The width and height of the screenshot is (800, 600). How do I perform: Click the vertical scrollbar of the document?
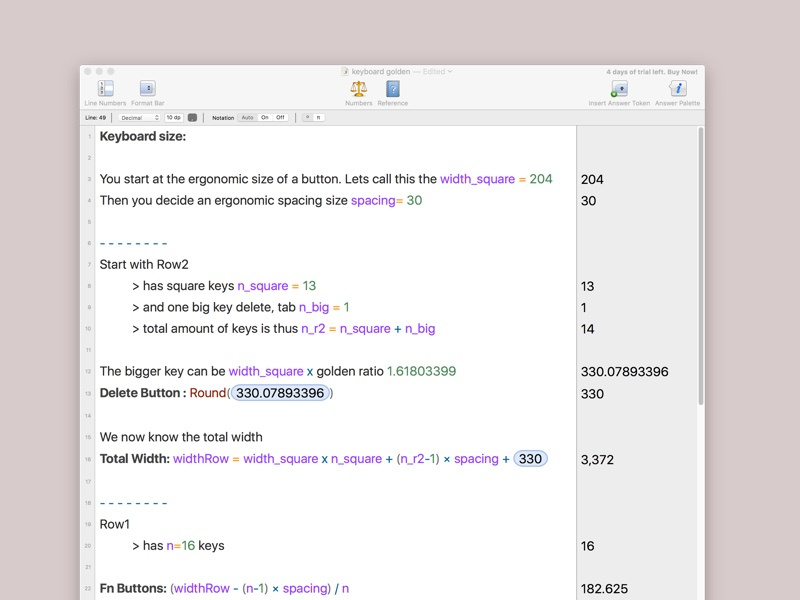click(701, 265)
